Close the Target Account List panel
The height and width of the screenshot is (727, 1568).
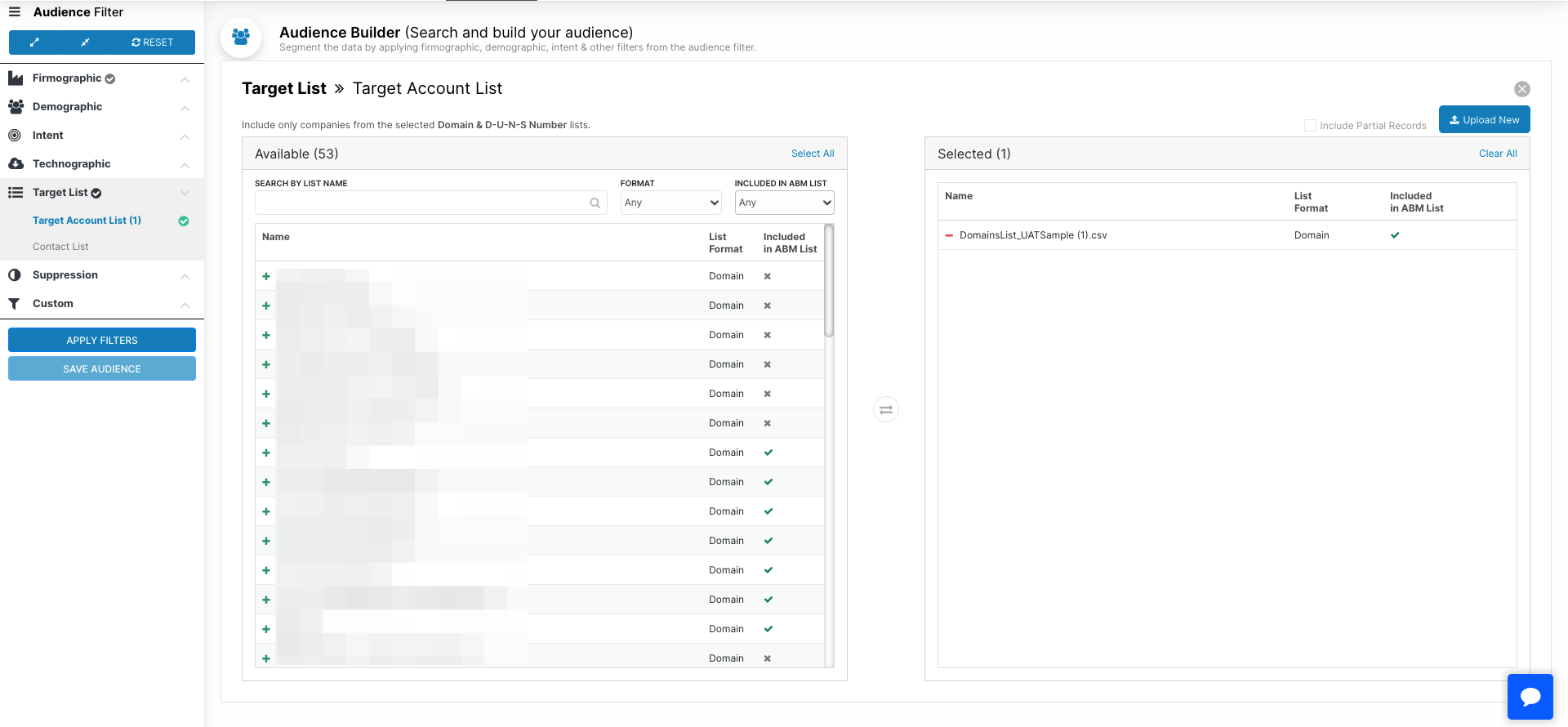click(x=1522, y=89)
